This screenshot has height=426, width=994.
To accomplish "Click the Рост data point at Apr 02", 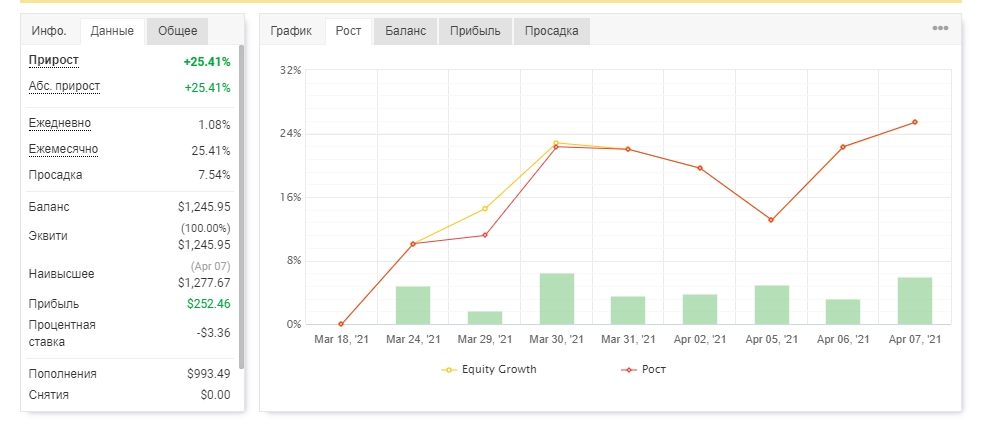I will (x=700, y=168).
